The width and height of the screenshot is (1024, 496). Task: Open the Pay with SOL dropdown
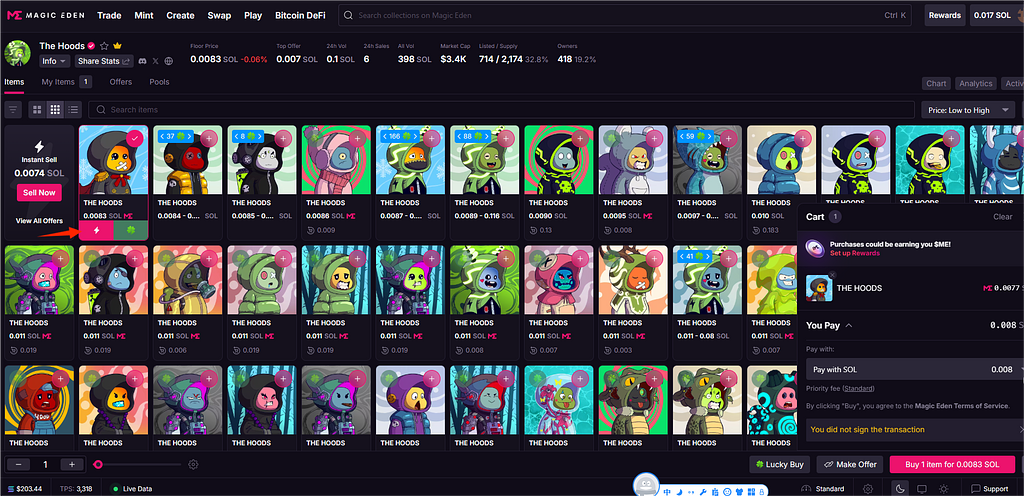(x=912, y=369)
